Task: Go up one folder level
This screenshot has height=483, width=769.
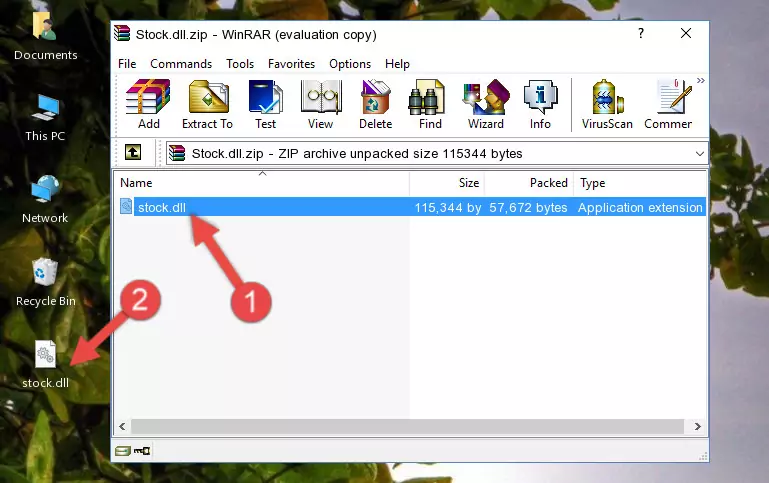Action: [133, 153]
